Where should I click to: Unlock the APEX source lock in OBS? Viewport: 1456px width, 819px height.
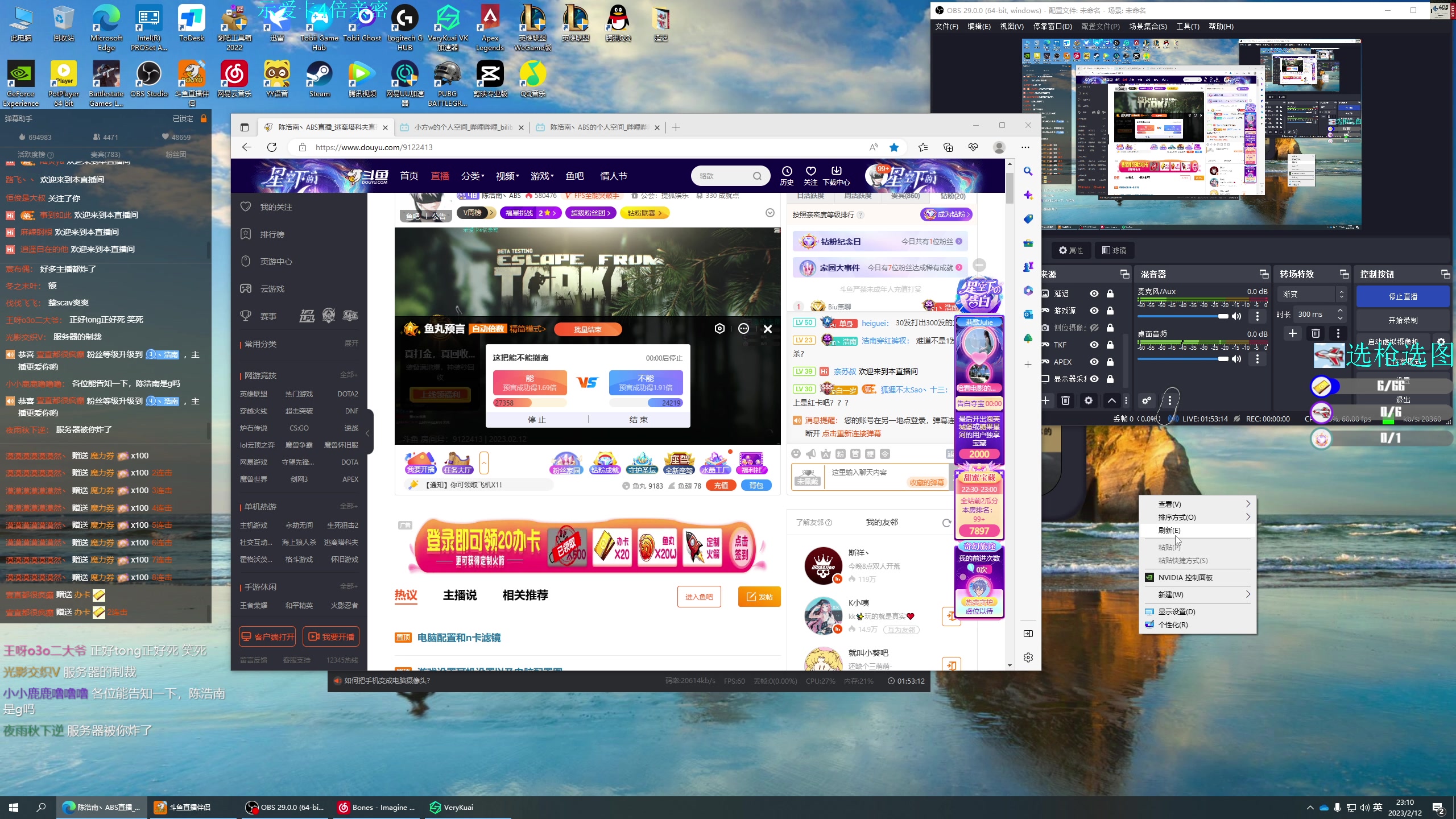(x=1110, y=362)
